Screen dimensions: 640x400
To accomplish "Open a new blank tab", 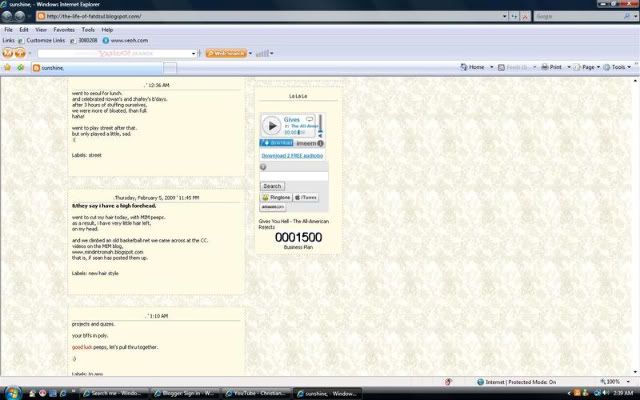I will coord(170,68).
